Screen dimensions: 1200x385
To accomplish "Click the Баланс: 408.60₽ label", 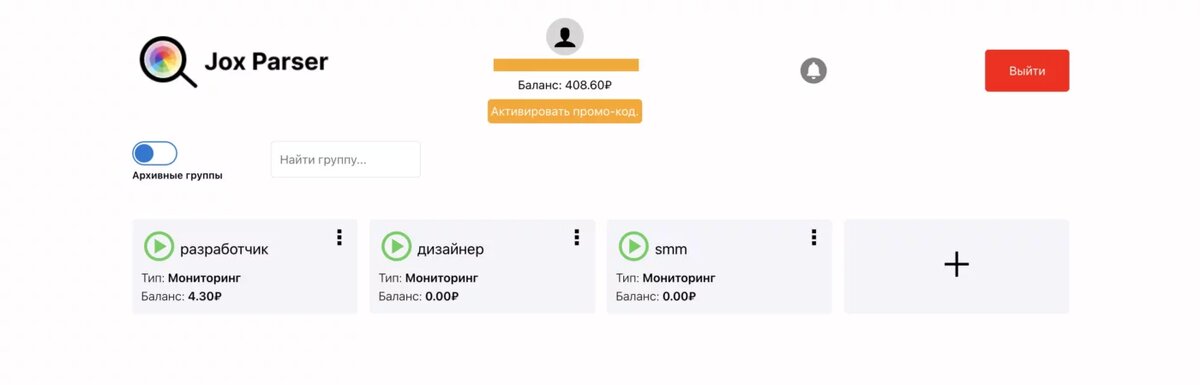I will [x=565, y=86].
